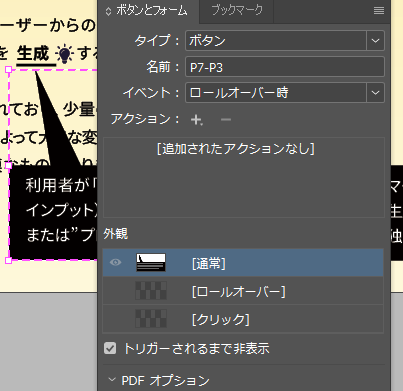Select the クリック appearance state

click(x=243, y=319)
